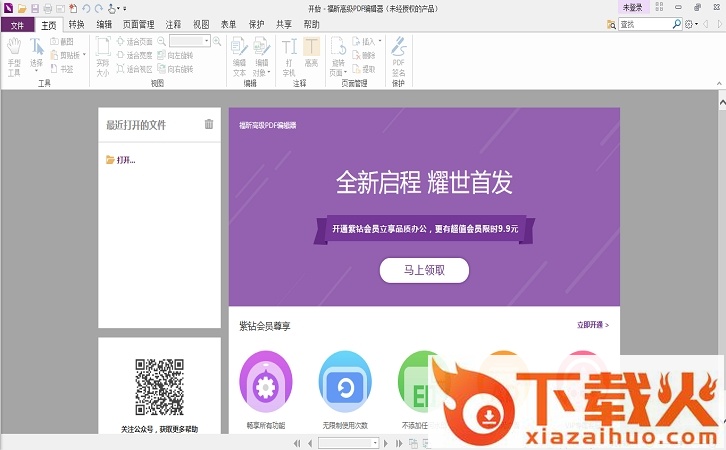The image size is (726, 450).
Task: Click the folder search icon beside the find box
Action: pos(611,24)
